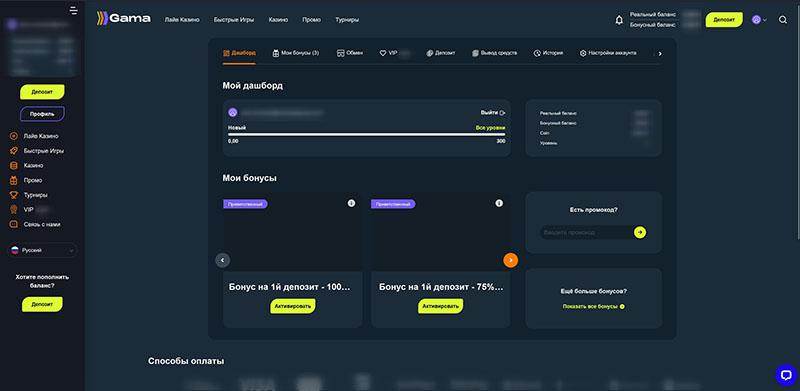Click Показать все бонусы link
This screenshot has width=800, height=391.
tap(593, 306)
